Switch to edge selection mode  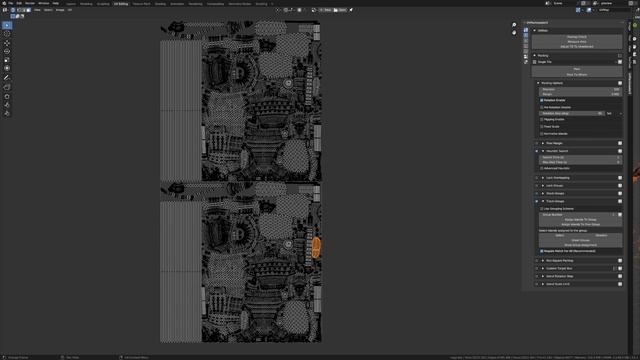point(24,10)
